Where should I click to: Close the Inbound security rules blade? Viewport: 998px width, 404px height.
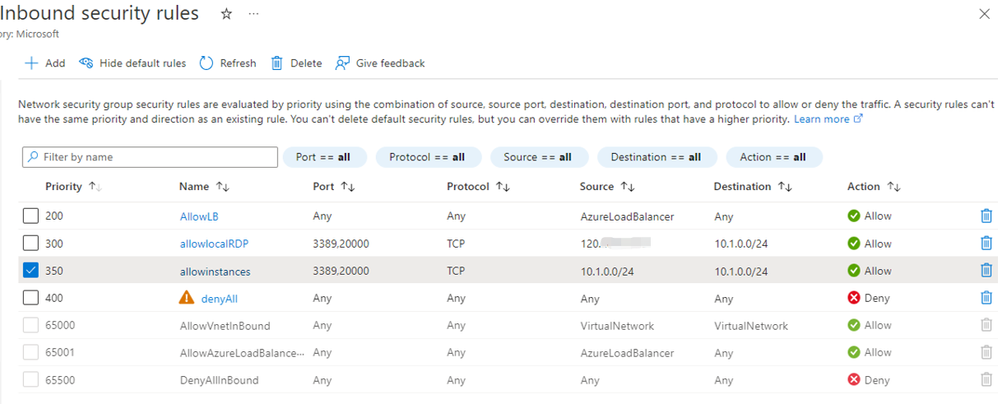984,14
